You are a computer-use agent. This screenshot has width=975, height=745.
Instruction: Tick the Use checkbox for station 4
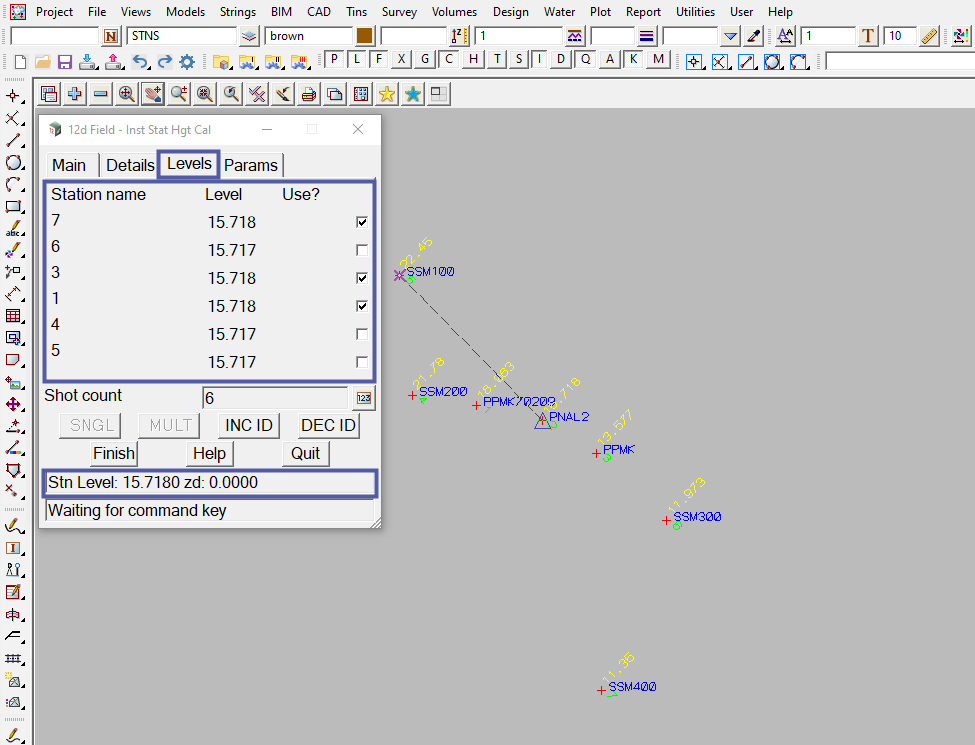coord(362,334)
